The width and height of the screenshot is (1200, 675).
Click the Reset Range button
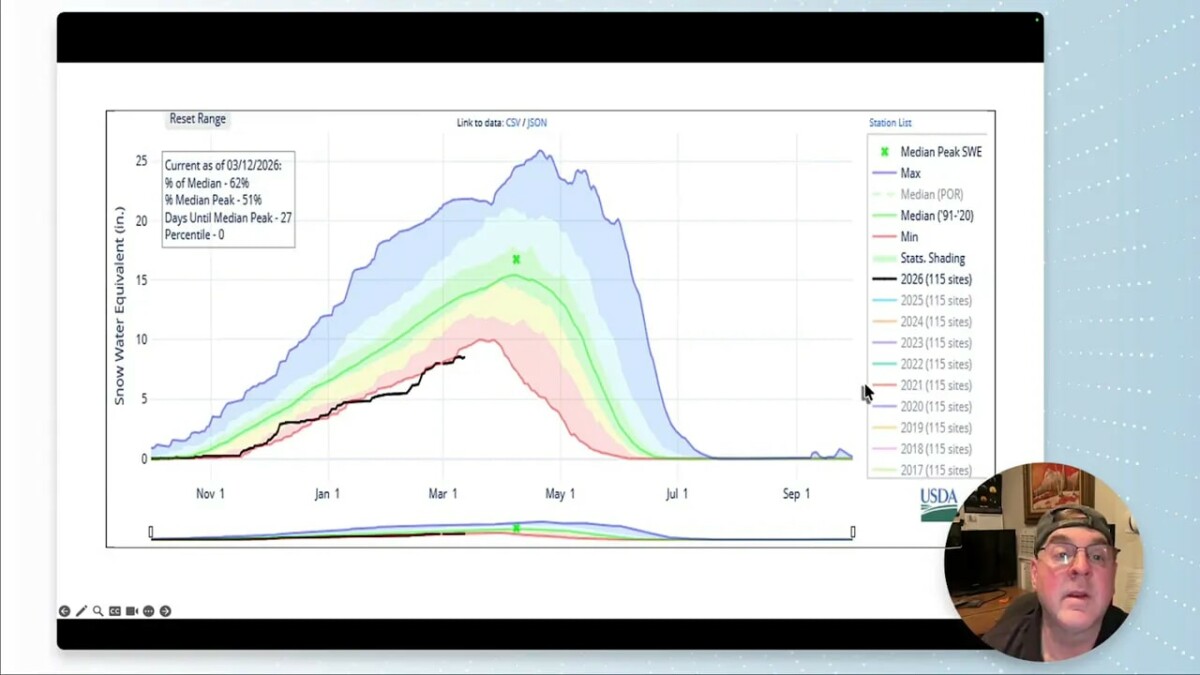pos(196,118)
